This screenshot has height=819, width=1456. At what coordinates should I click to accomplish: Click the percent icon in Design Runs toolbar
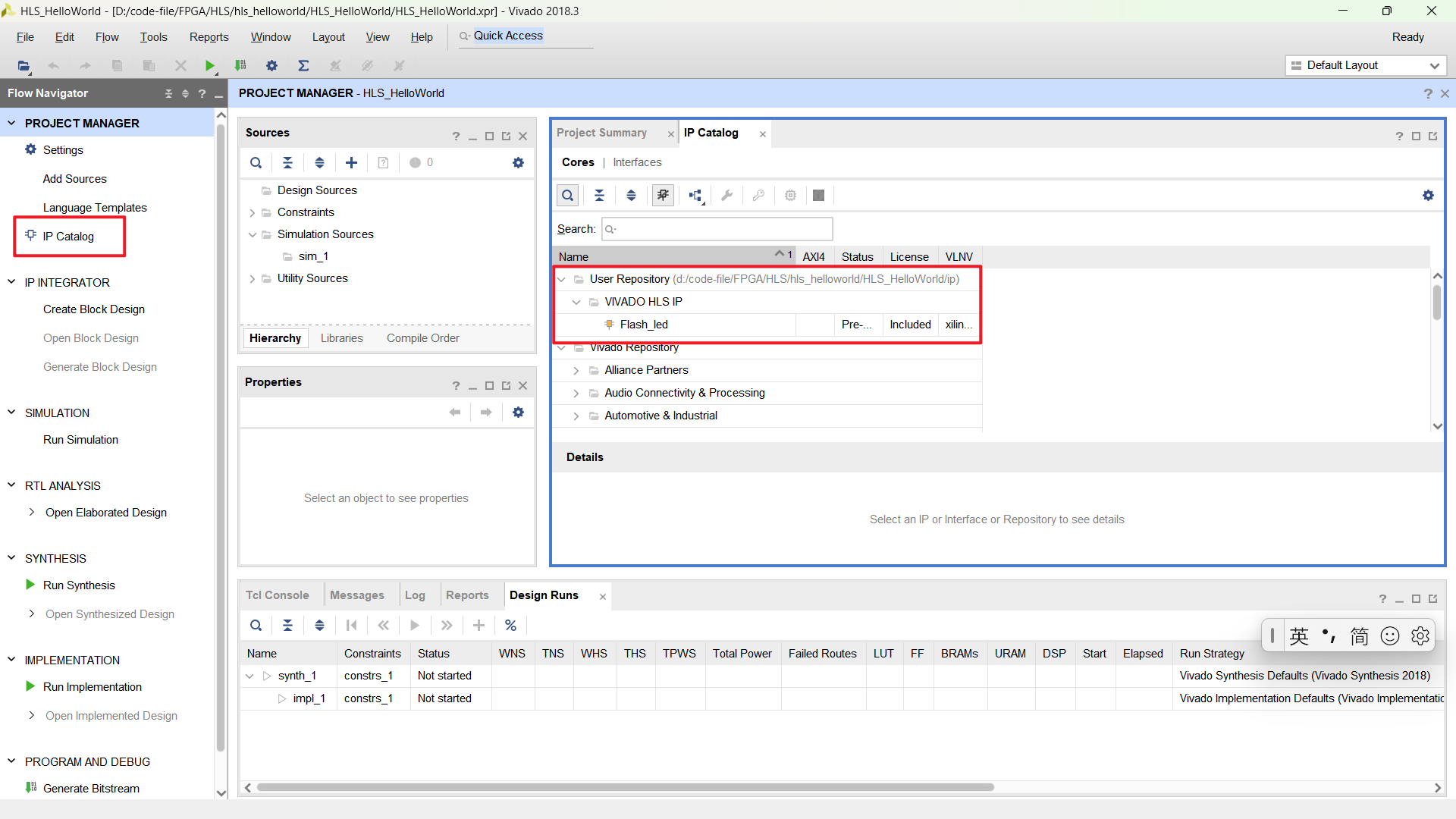click(510, 626)
